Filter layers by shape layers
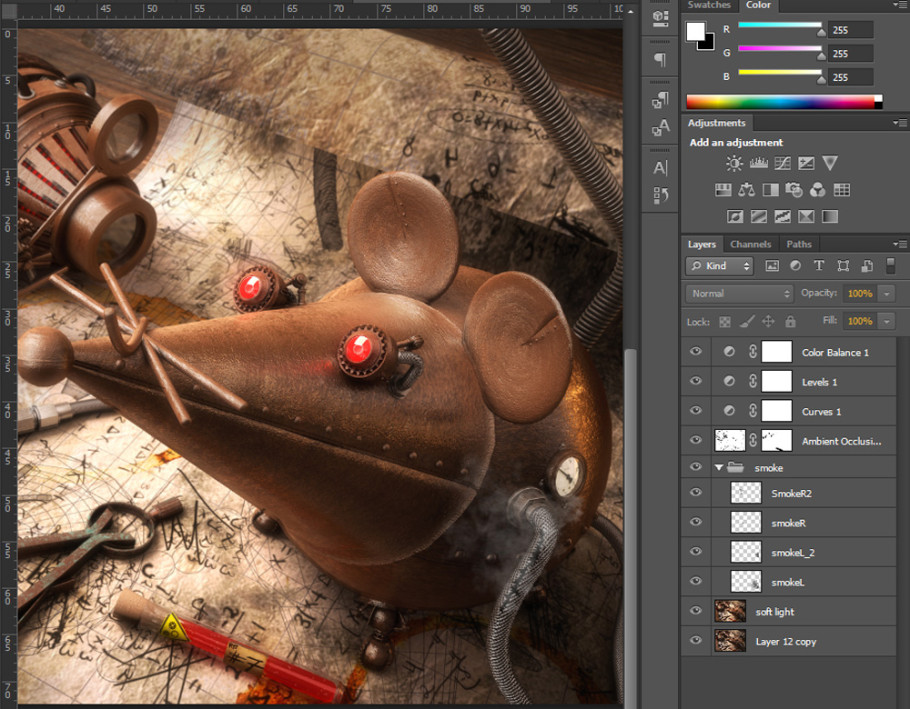This screenshot has height=709, width=910. click(x=843, y=266)
